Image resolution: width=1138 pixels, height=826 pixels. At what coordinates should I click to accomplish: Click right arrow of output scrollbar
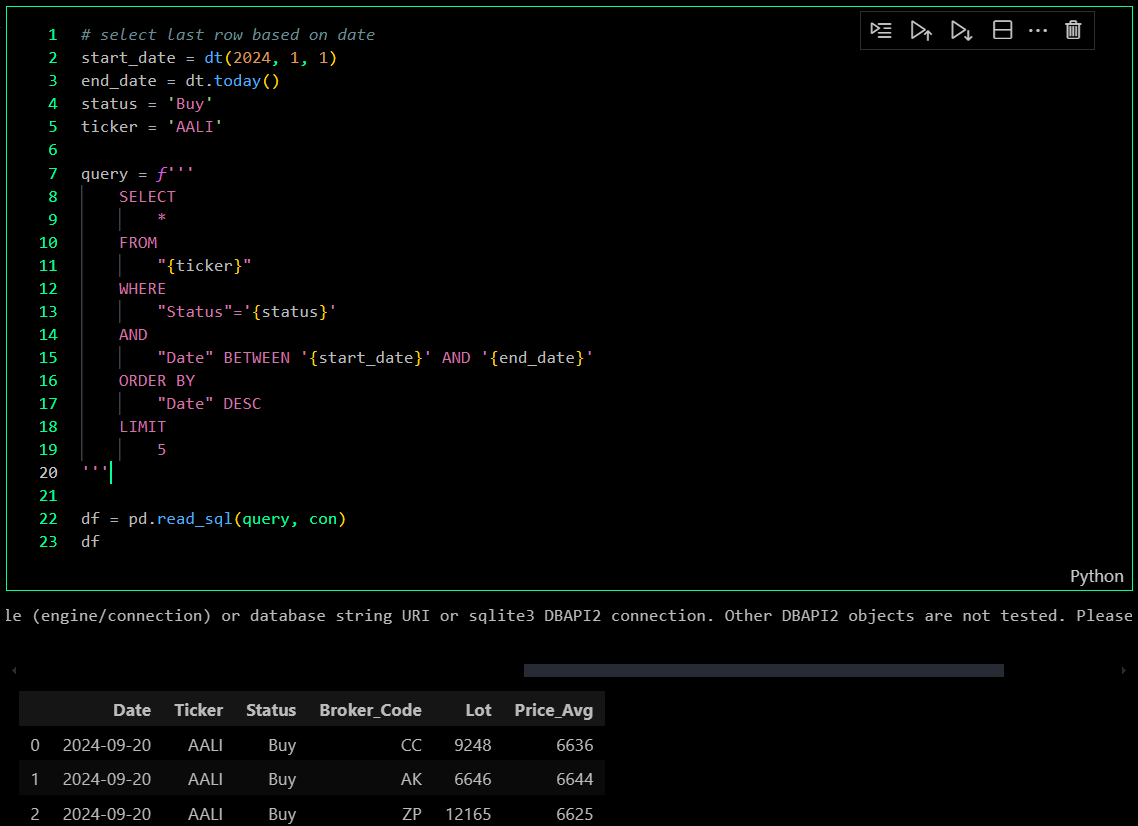[1123, 671]
